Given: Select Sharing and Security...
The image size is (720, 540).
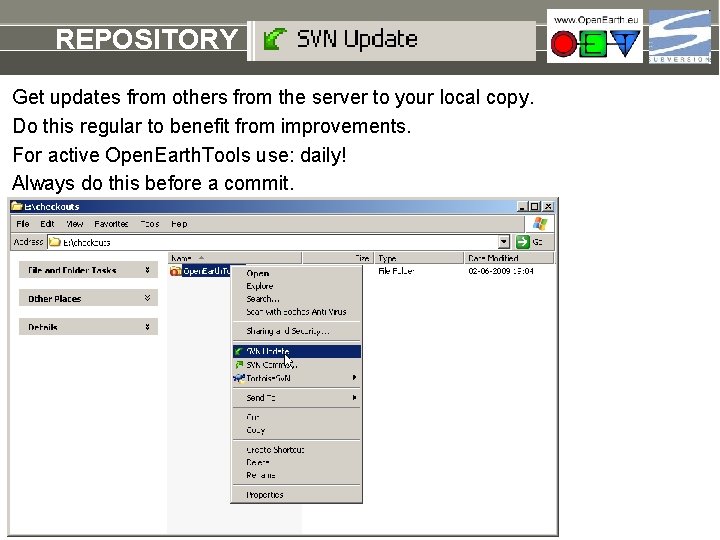Looking at the screenshot, I should 297,331.
